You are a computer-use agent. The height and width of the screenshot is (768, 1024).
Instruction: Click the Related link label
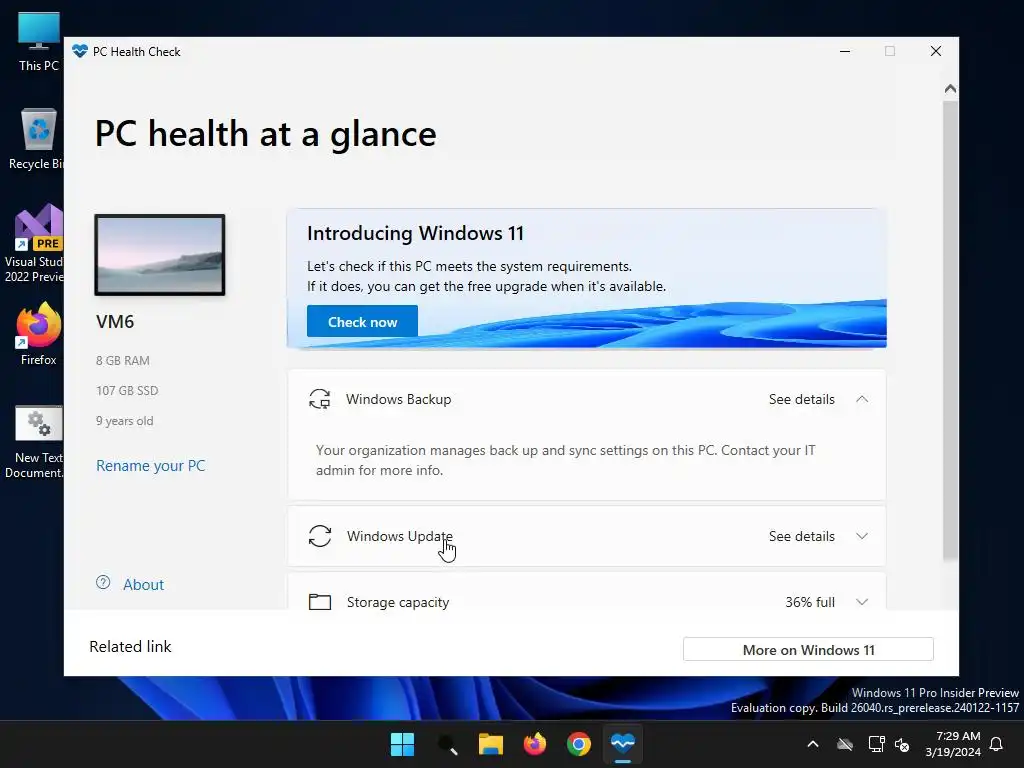pos(130,647)
